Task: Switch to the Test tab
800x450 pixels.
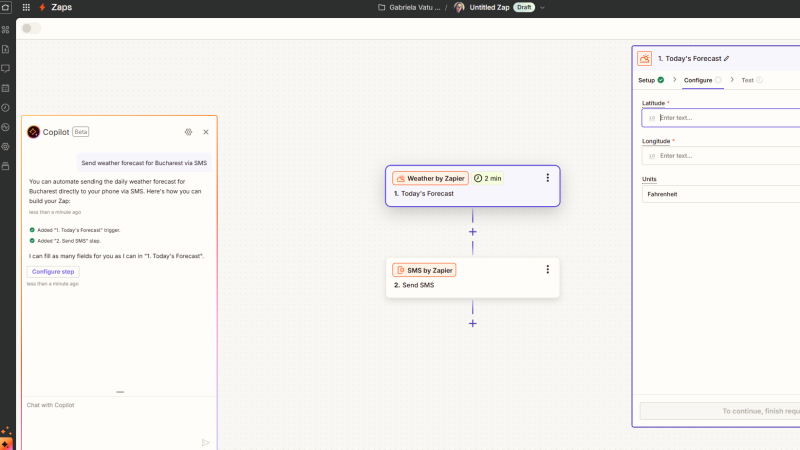Action: point(752,80)
